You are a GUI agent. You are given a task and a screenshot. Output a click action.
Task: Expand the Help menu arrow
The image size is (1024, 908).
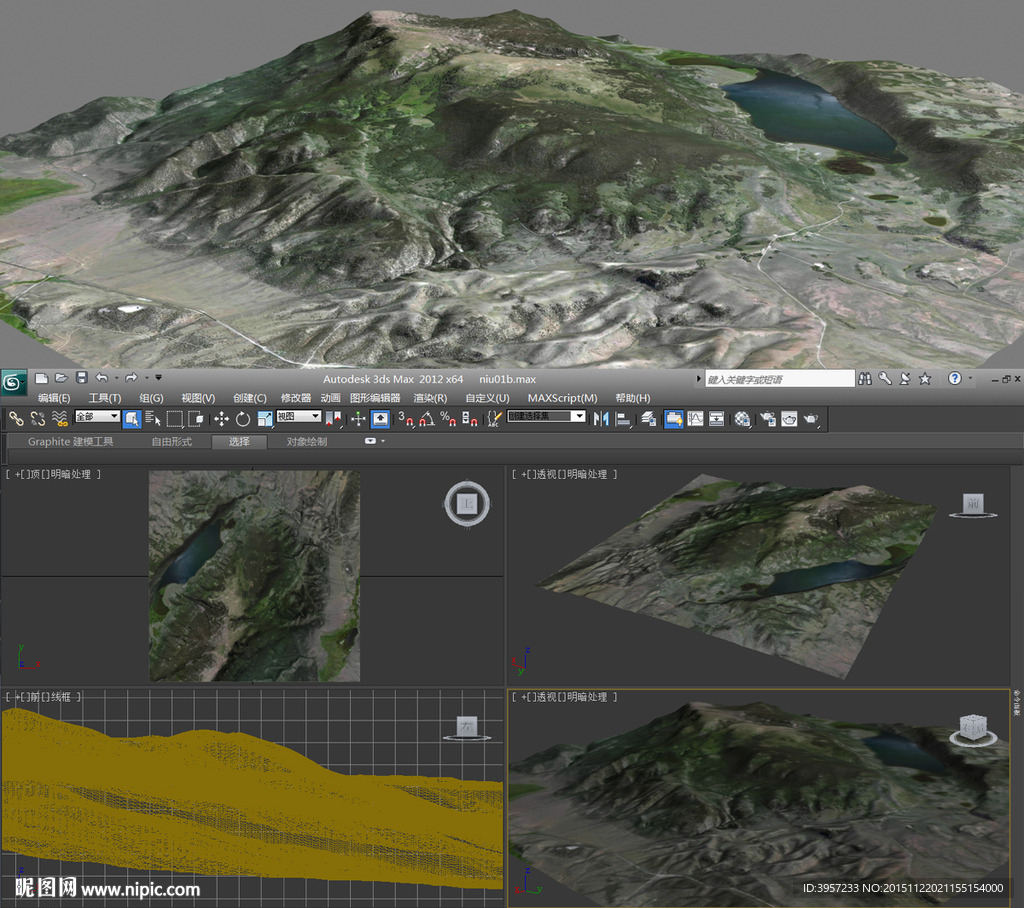pyautogui.click(x=970, y=378)
